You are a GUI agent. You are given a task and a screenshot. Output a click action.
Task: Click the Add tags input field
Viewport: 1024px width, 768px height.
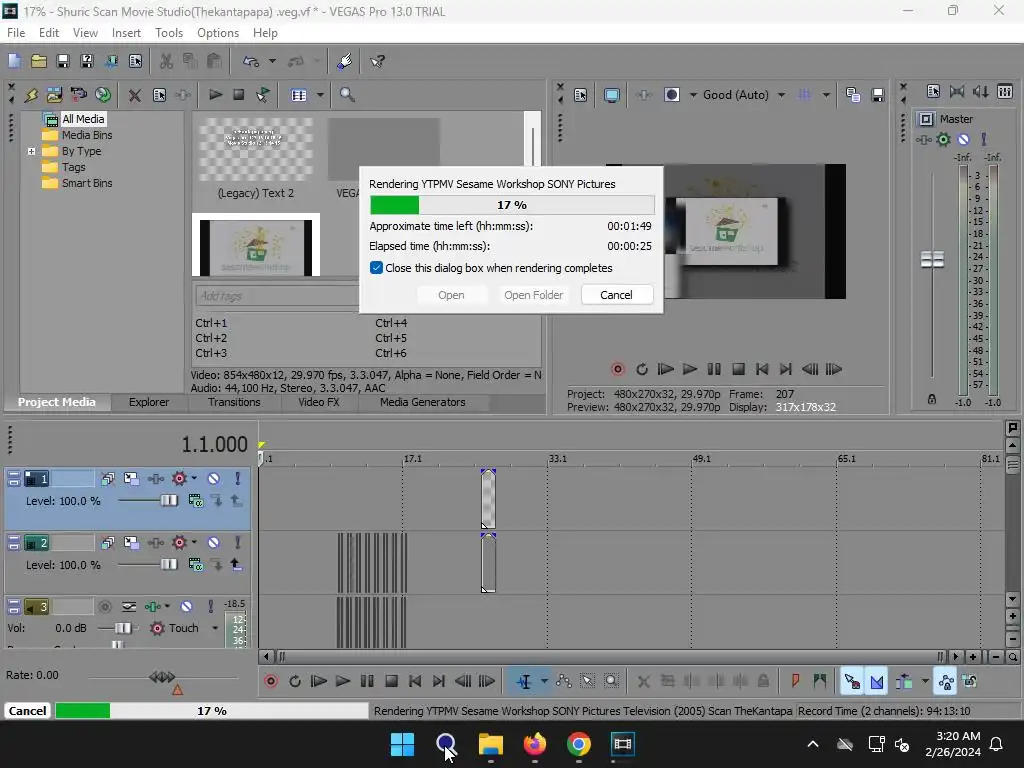click(x=277, y=296)
